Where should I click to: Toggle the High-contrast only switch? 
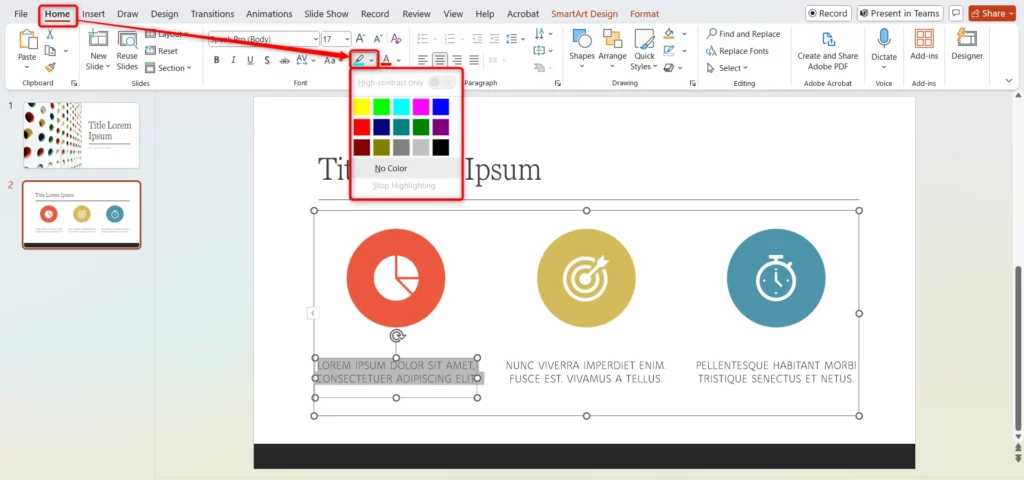[x=441, y=82]
